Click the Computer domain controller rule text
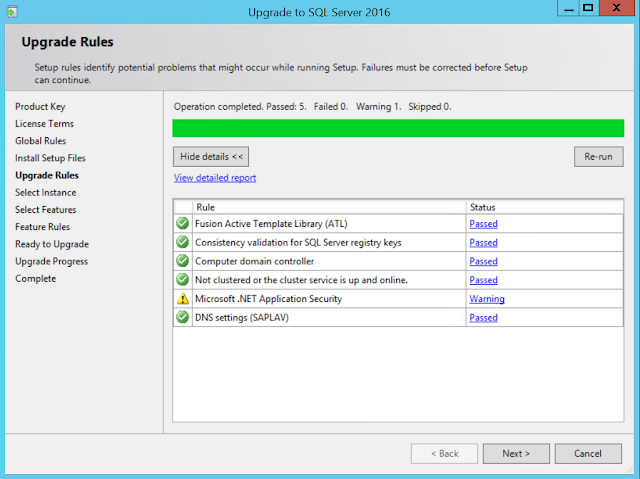This screenshot has height=479, width=640. [255, 261]
